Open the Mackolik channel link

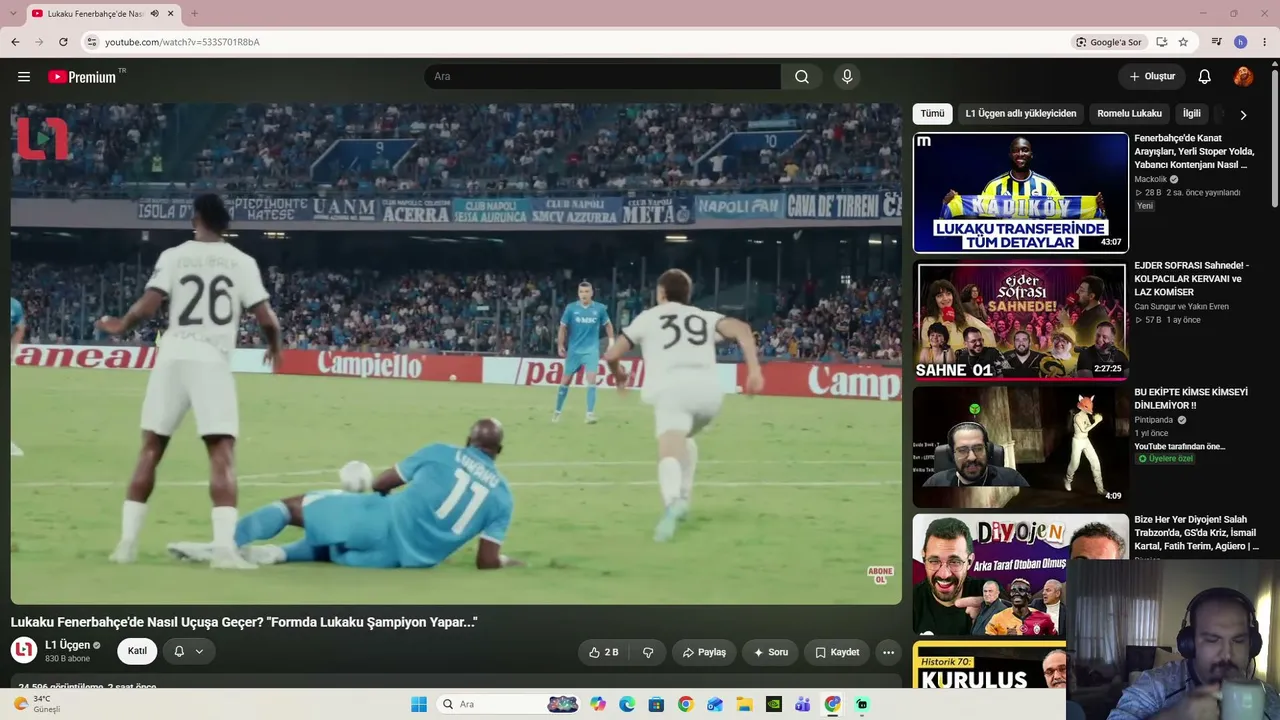(1150, 179)
